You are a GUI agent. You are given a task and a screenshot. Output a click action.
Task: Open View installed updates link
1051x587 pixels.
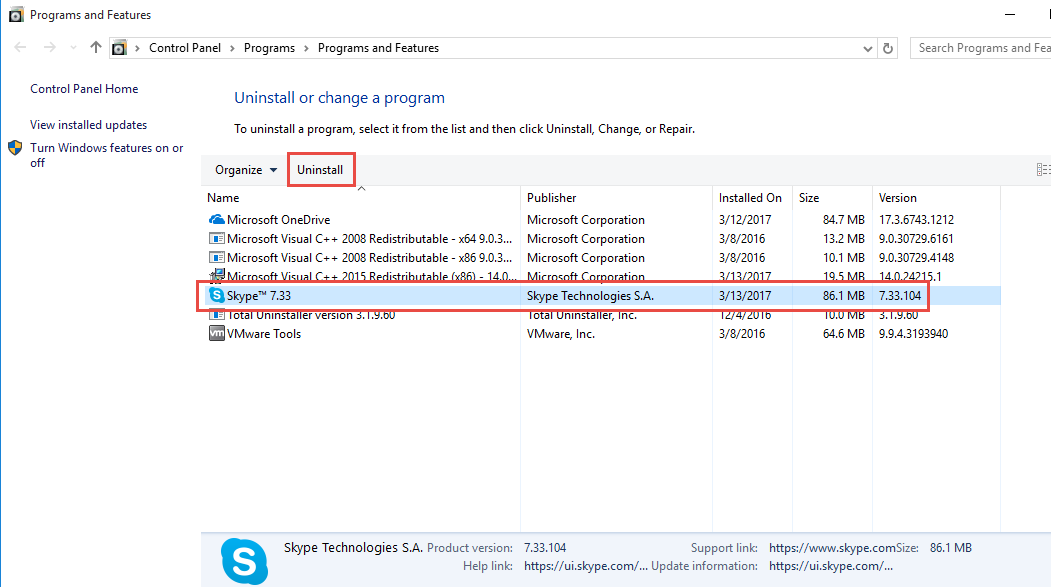click(x=88, y=125)
